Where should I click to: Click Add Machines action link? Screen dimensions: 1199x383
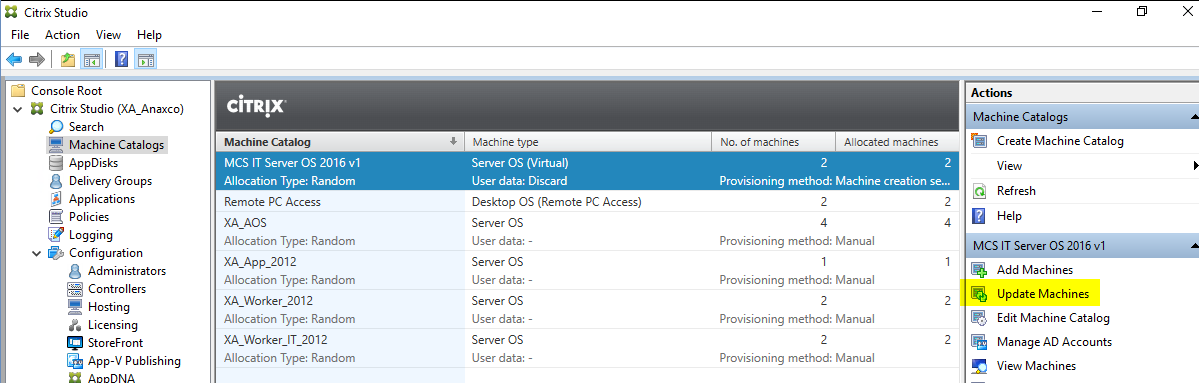click(x=1035, y=270)
